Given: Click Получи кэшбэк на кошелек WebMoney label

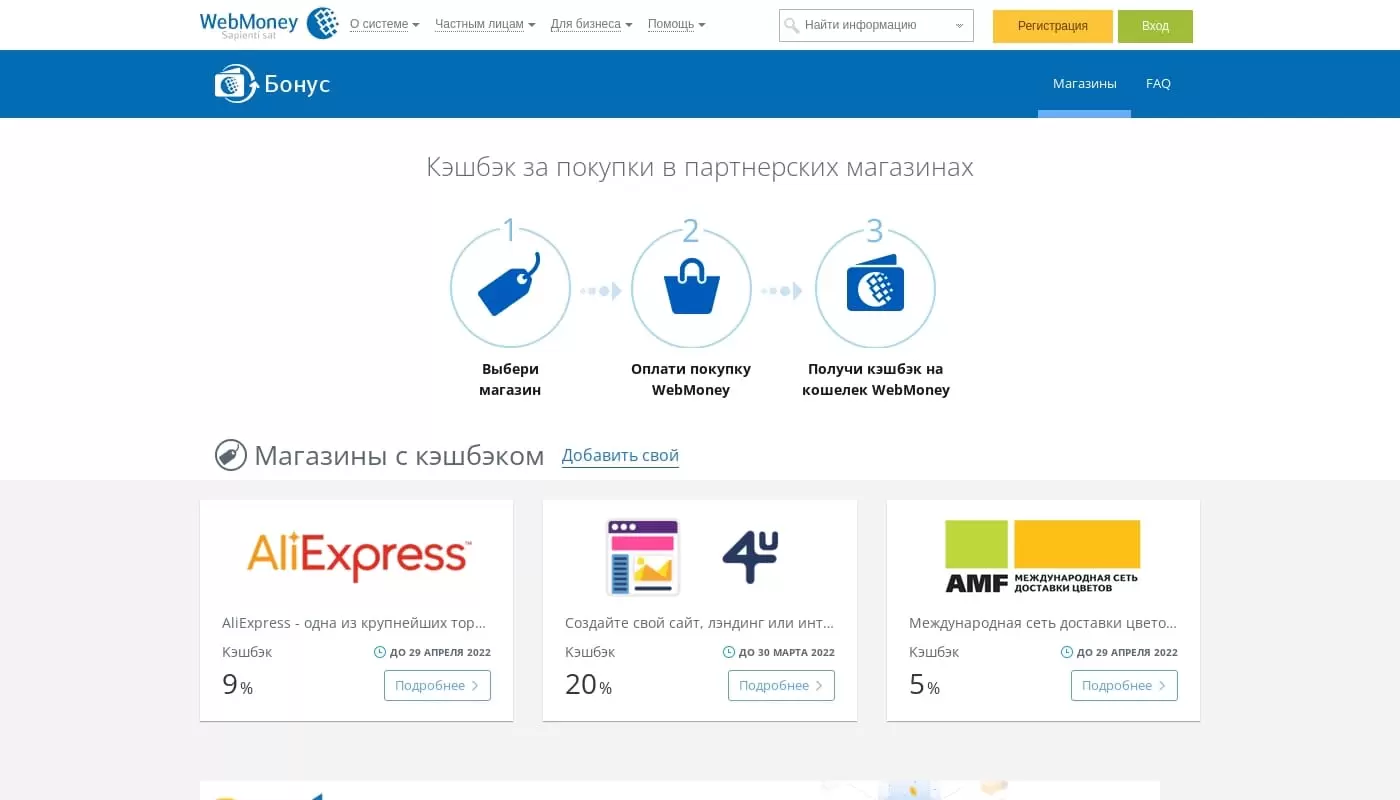Looking at the screenshot, I should tap(876, 379).
